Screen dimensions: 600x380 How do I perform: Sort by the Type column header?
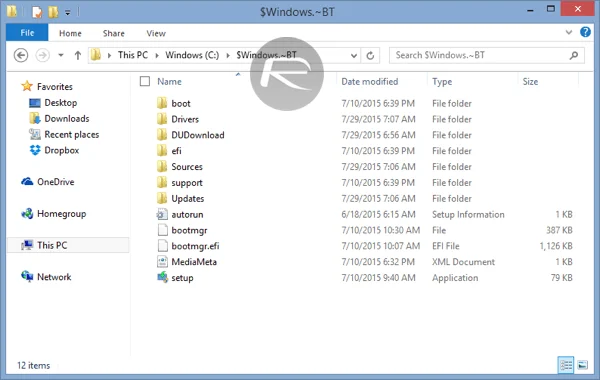point(442,82)
